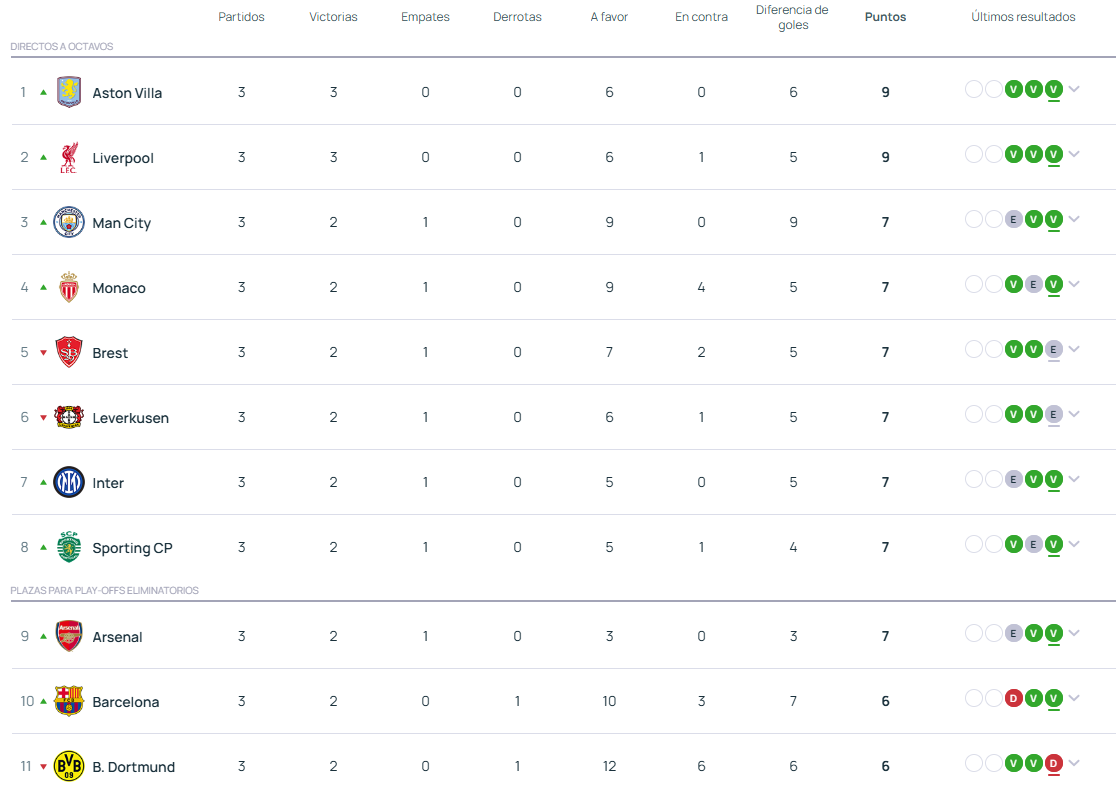Click B. Dortmund's goals-for value 12

609,767
